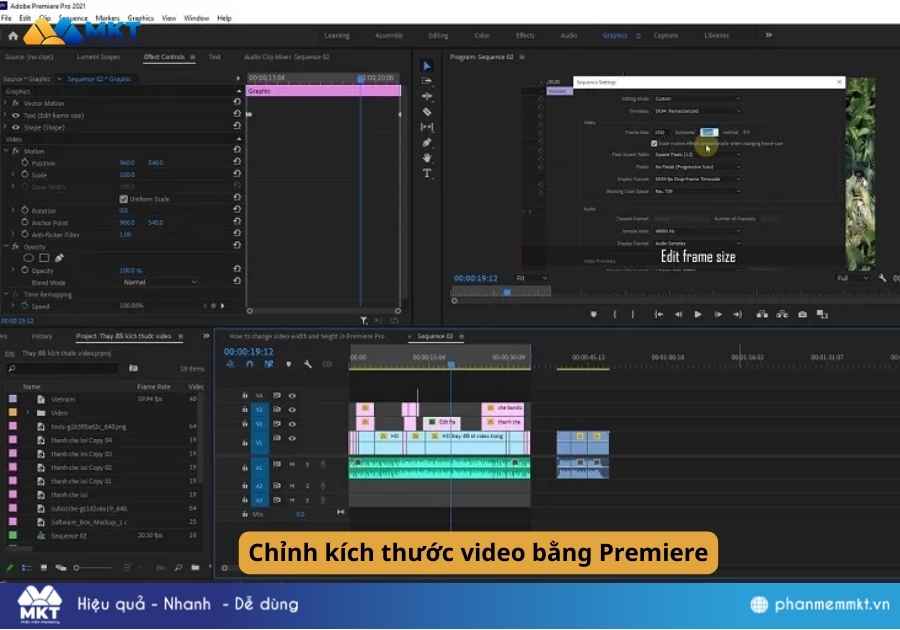900x630 pixels.
Task: Choose free draw bezier mask under Opacity
Action: pyautogui.click(x=59, y=258)
